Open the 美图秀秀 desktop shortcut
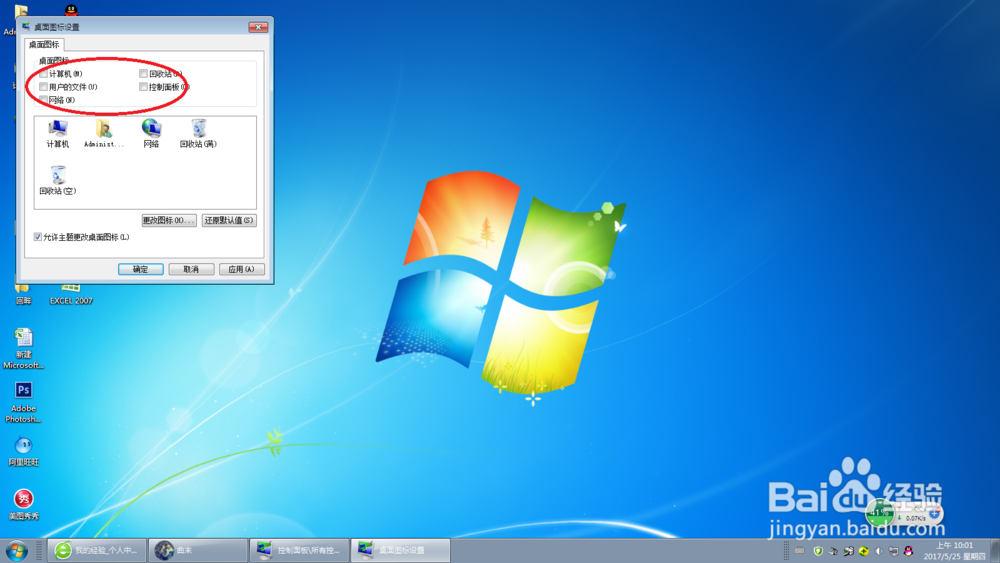Viewport: 1000px width, 563px height. pos(24,504)
